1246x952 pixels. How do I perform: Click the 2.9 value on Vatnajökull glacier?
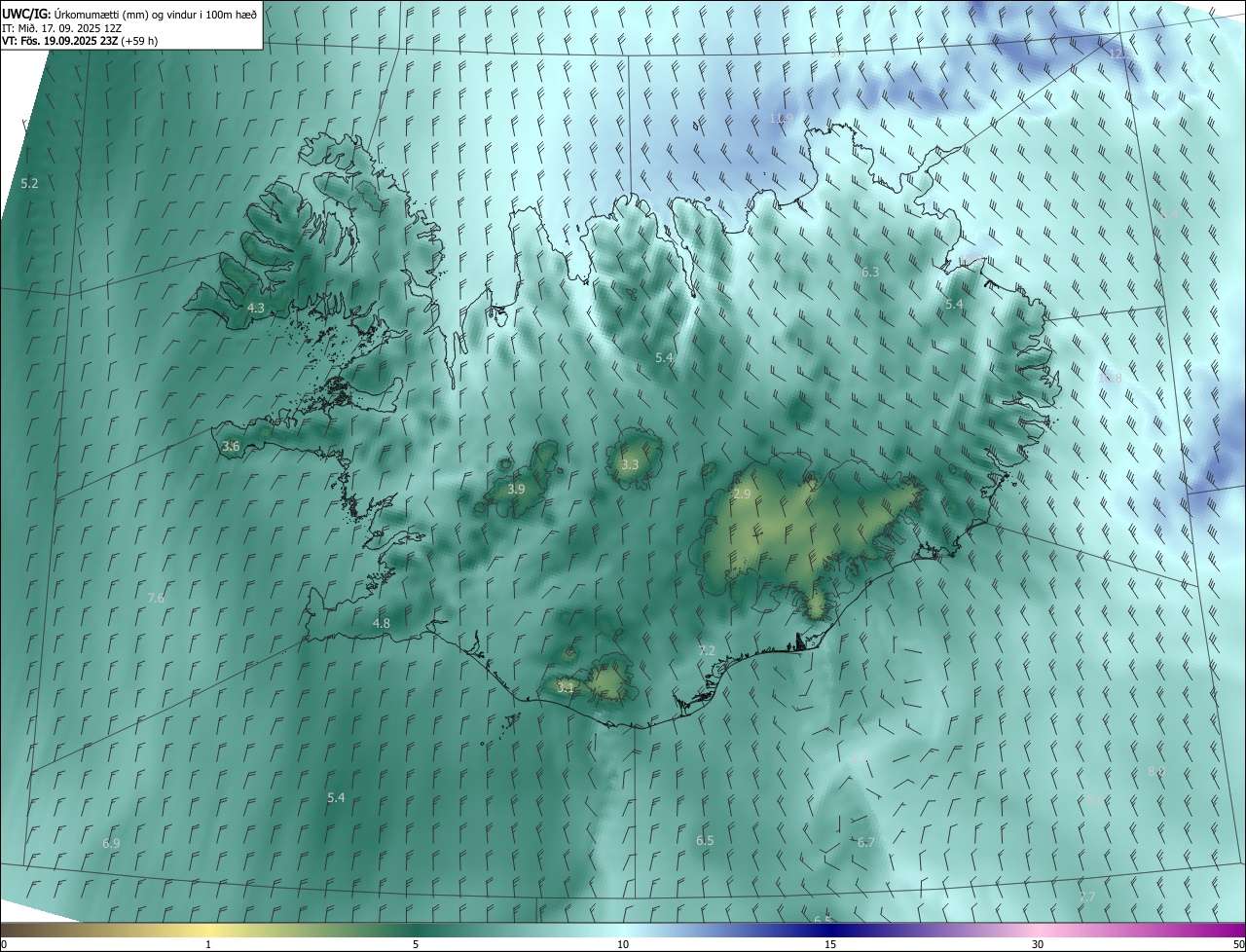click(742, 494)
